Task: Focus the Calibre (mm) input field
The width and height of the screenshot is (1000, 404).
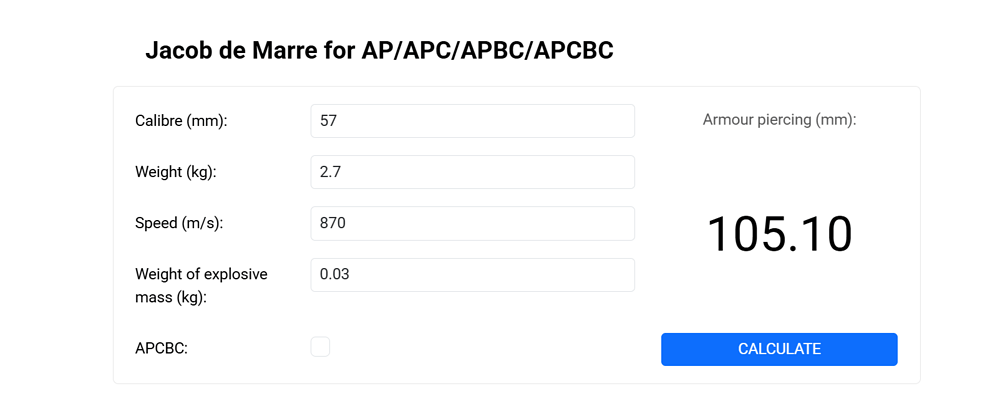Action: pos(472,121)
